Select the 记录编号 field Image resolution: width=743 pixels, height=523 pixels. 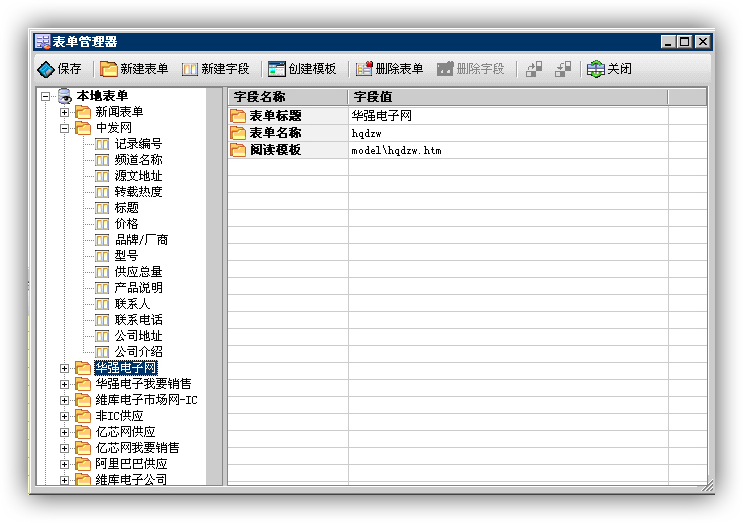pos(138,144)
